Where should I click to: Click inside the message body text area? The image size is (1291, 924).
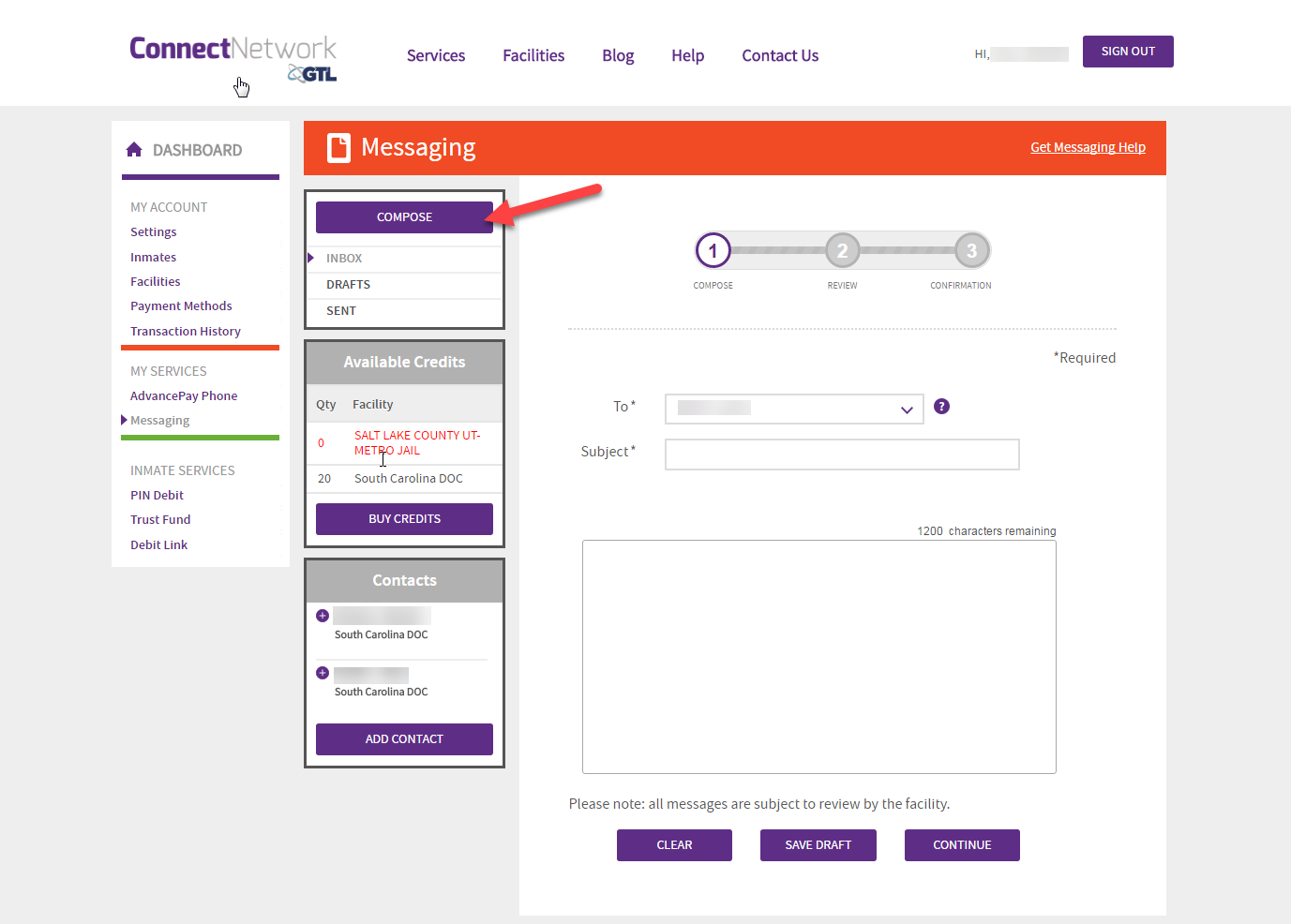click(x=819, y=657)
